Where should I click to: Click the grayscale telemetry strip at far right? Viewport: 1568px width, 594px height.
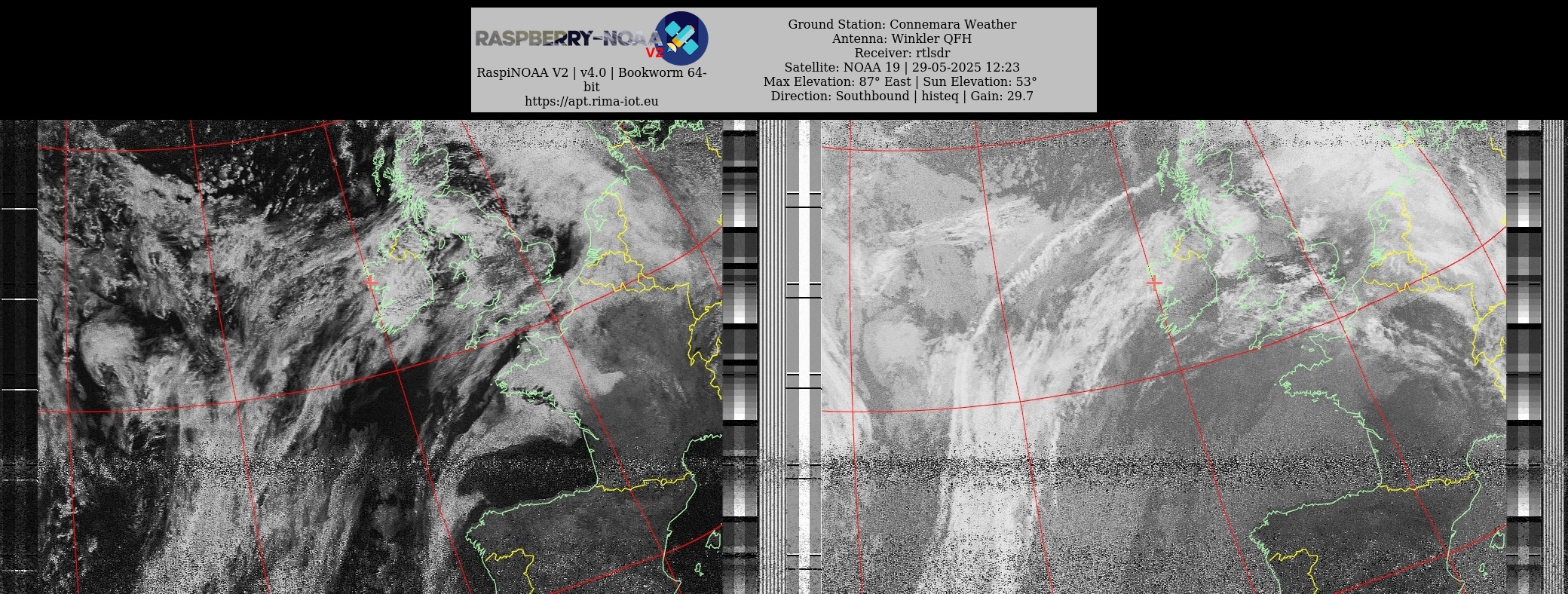(1524, 357)
